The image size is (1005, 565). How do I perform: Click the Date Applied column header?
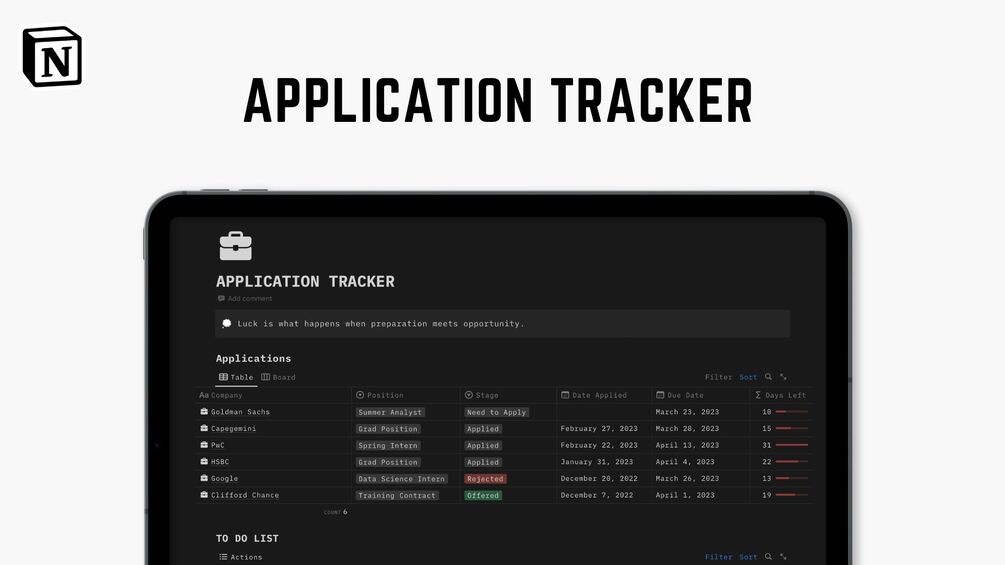click(594, 395)
